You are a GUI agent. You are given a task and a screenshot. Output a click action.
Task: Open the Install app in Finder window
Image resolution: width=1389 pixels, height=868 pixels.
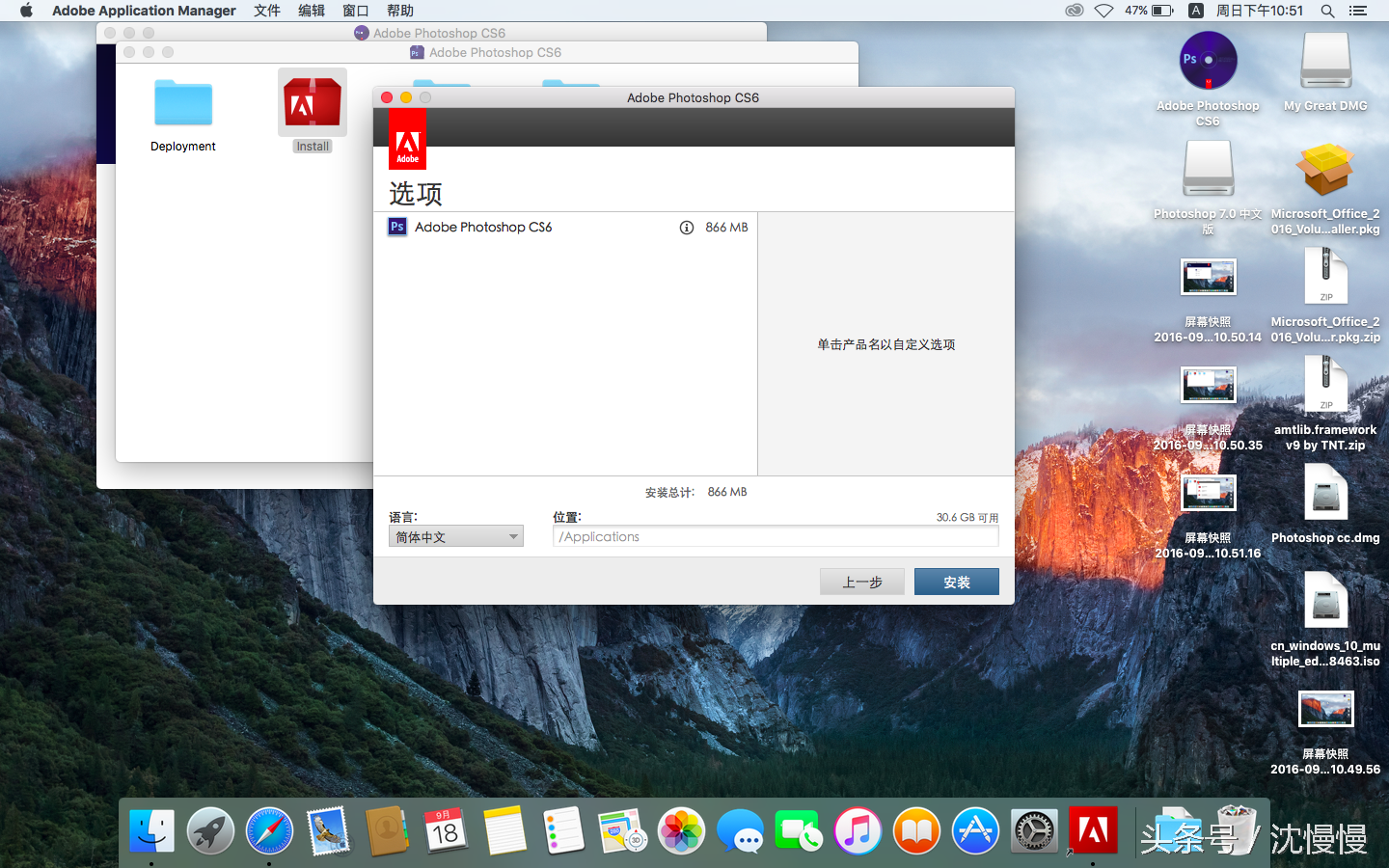pyautogui.click(x=313, y=111)
